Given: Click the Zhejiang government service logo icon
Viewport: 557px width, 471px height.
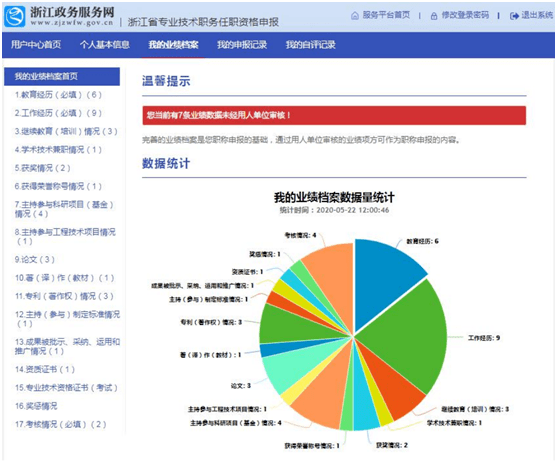Looking at the screenshot, I should pos(15,16).
